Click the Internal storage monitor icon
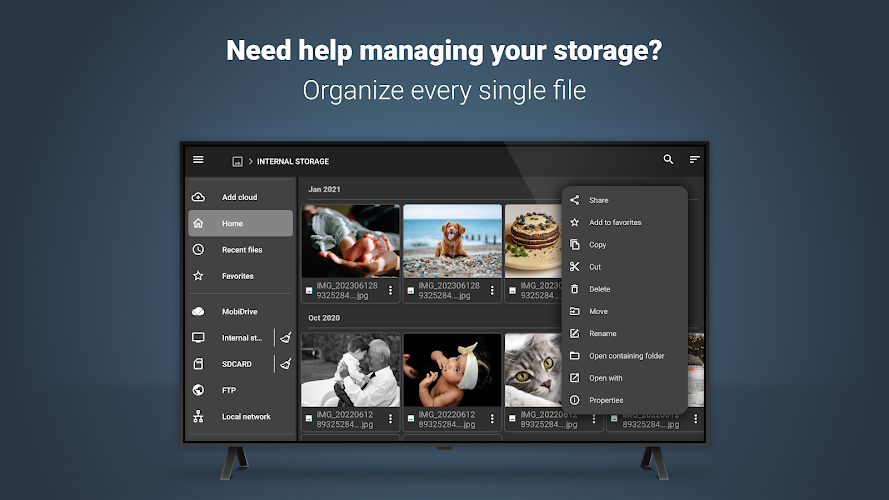The image size is (889, 500). [x=198, y=338]
